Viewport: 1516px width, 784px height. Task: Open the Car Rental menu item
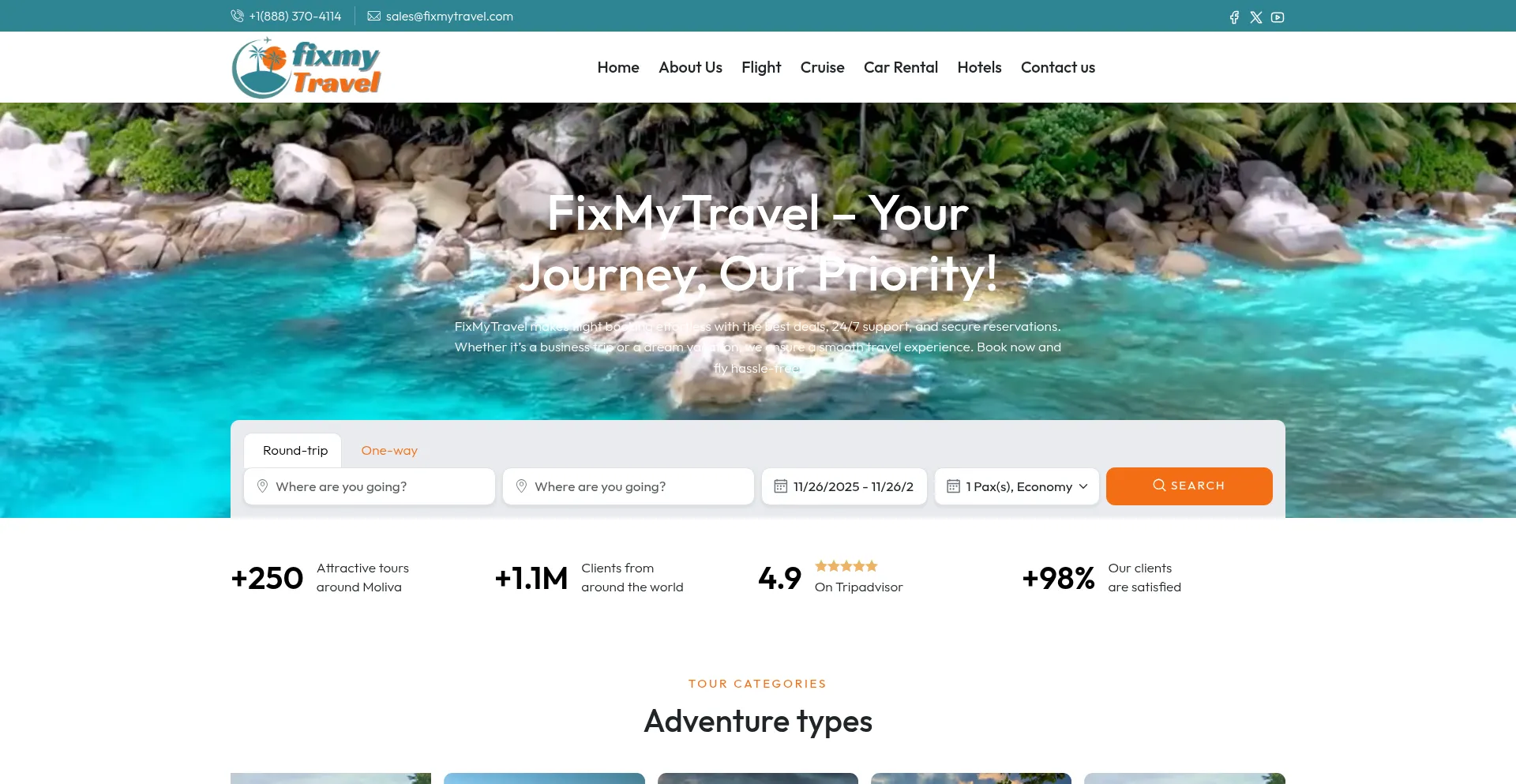[901, 67]
